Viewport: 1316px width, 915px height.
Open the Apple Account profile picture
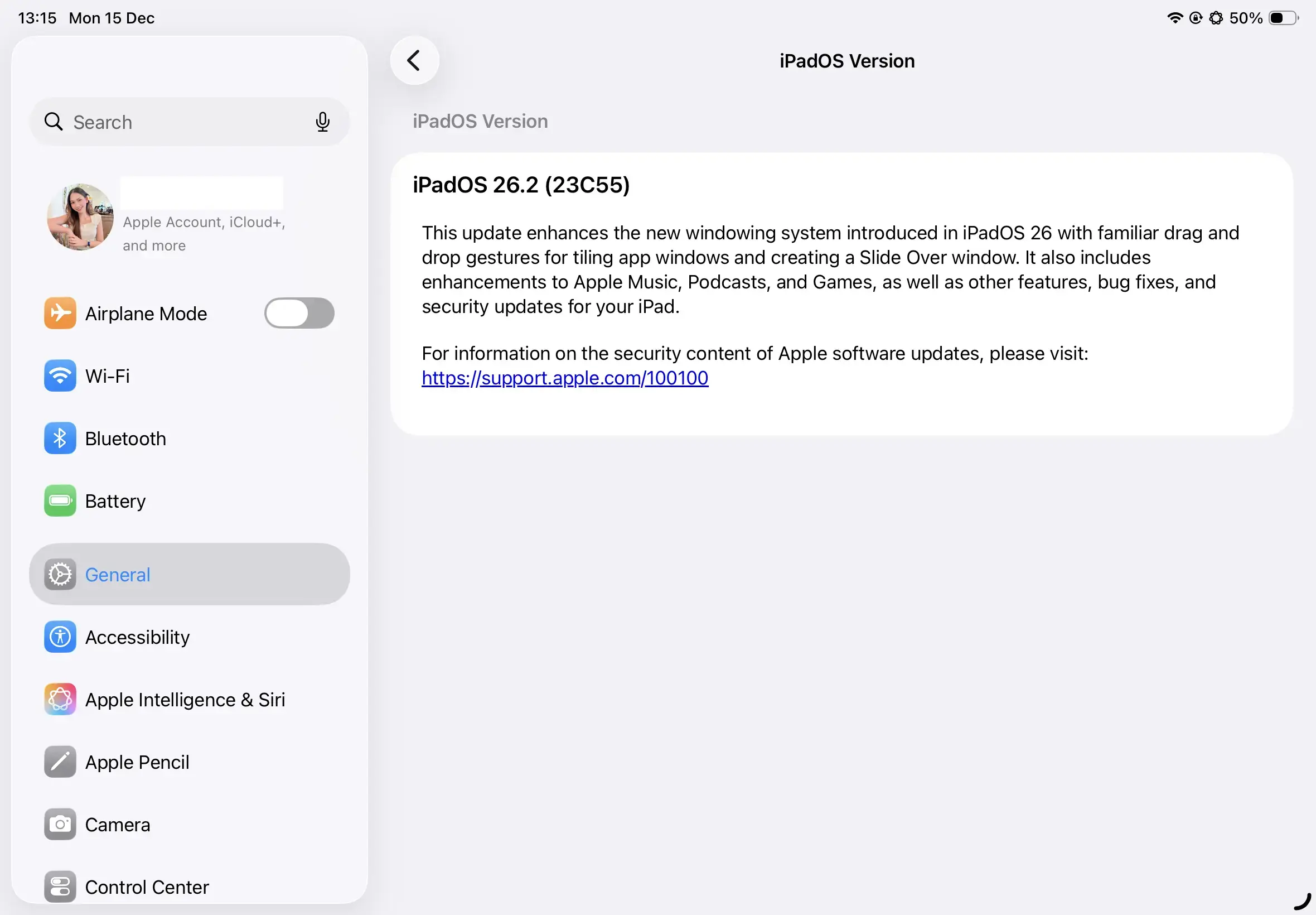(80, 217)
